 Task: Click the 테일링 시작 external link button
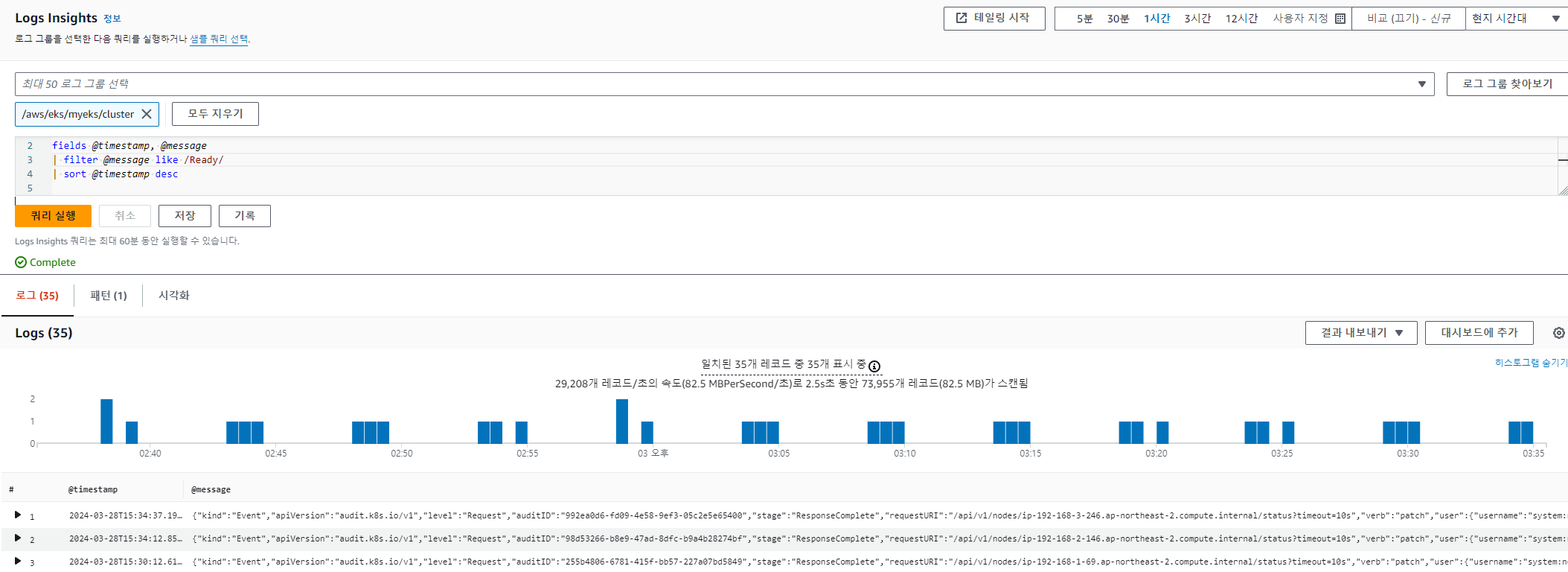click(x=994, y=18)
